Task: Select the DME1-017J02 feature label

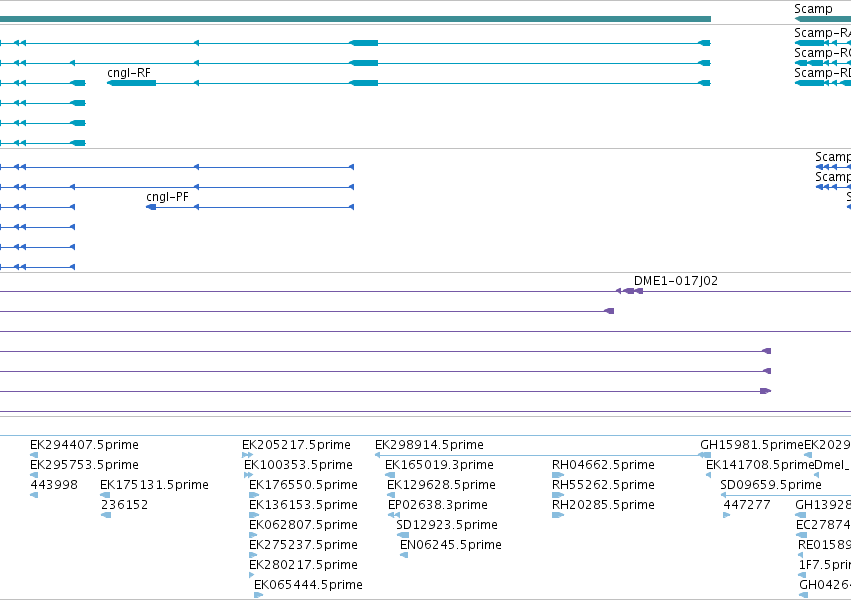Action: pyautogui.click(x=676, y=280)
